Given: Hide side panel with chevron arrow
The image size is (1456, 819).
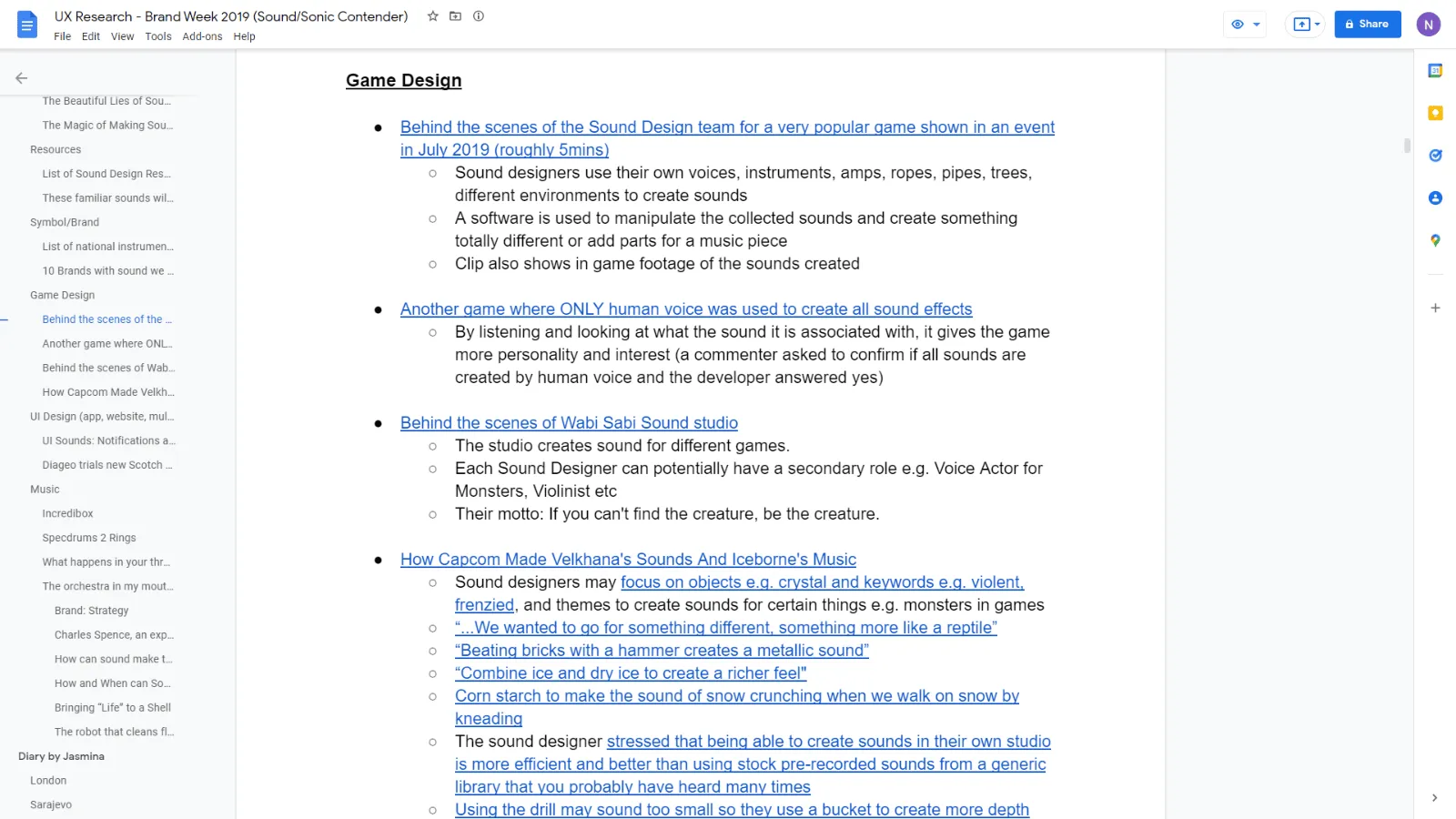Looking at the screenshot, I should point(1435,798).
